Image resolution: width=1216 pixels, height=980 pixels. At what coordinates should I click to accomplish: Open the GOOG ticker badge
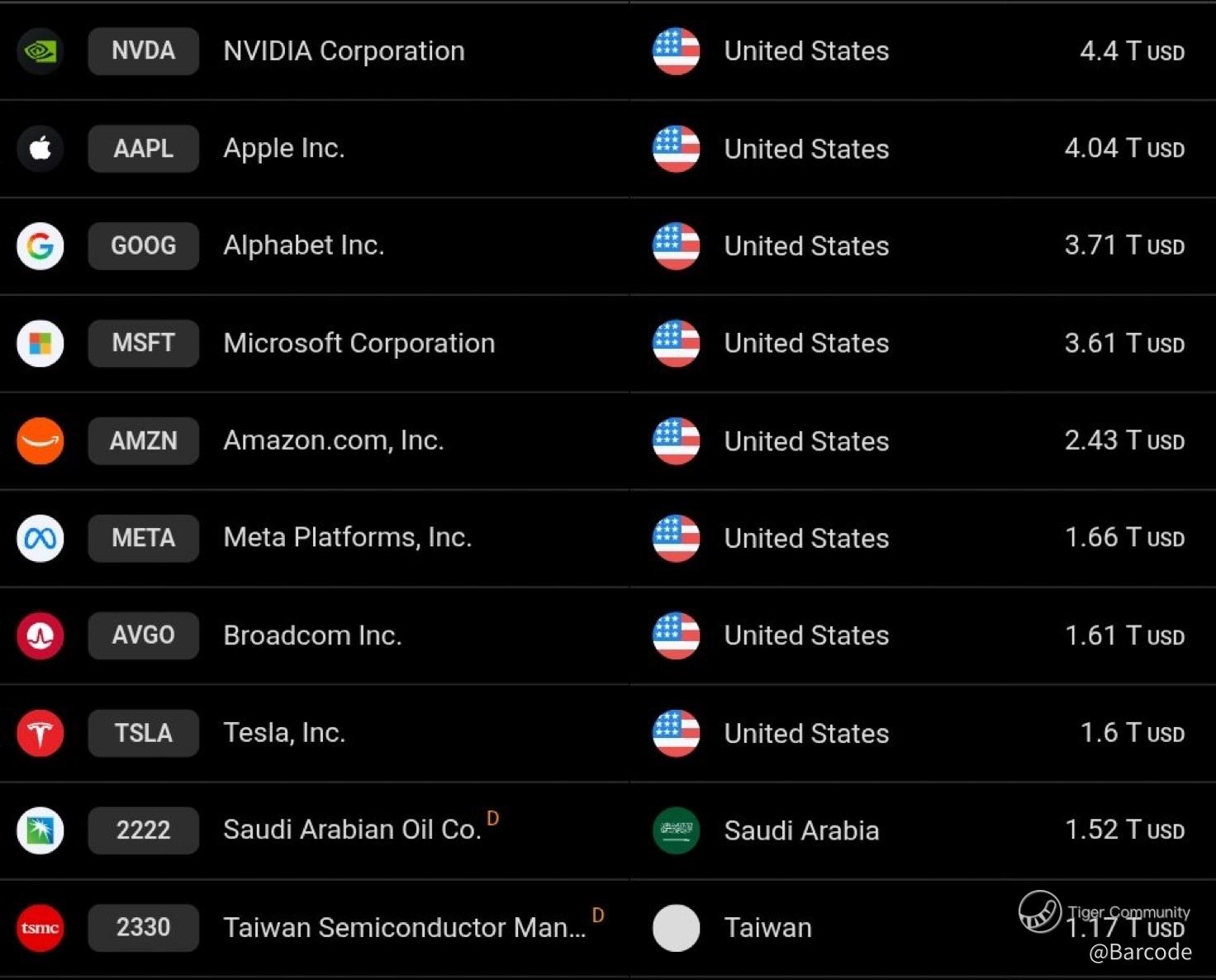pos(143,246)
